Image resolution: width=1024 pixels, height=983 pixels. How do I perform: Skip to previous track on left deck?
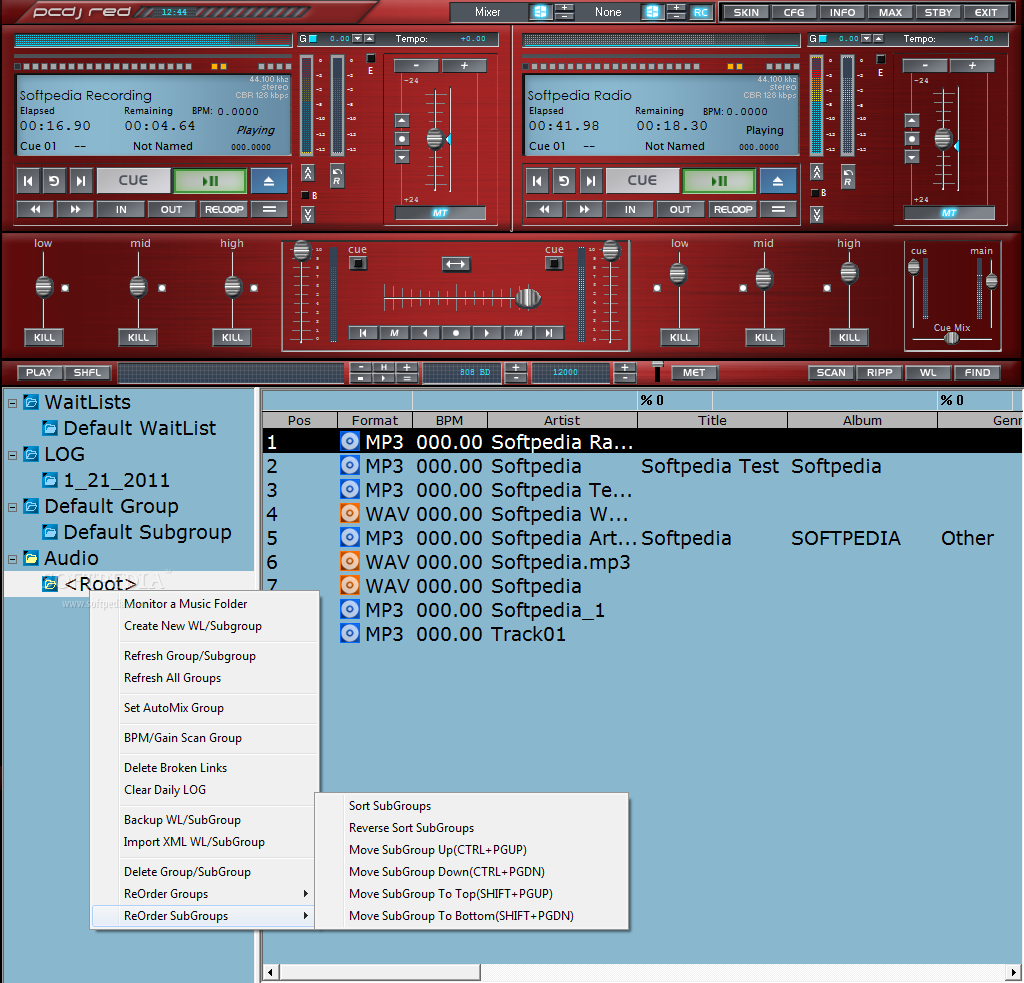pyautogui.click(x=28, y=181)
